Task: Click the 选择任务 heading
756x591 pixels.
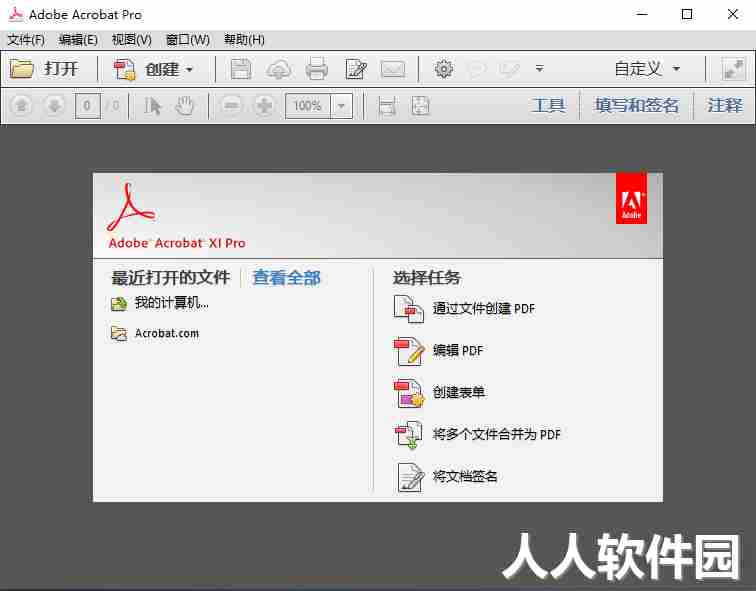Action: (427, 278)
